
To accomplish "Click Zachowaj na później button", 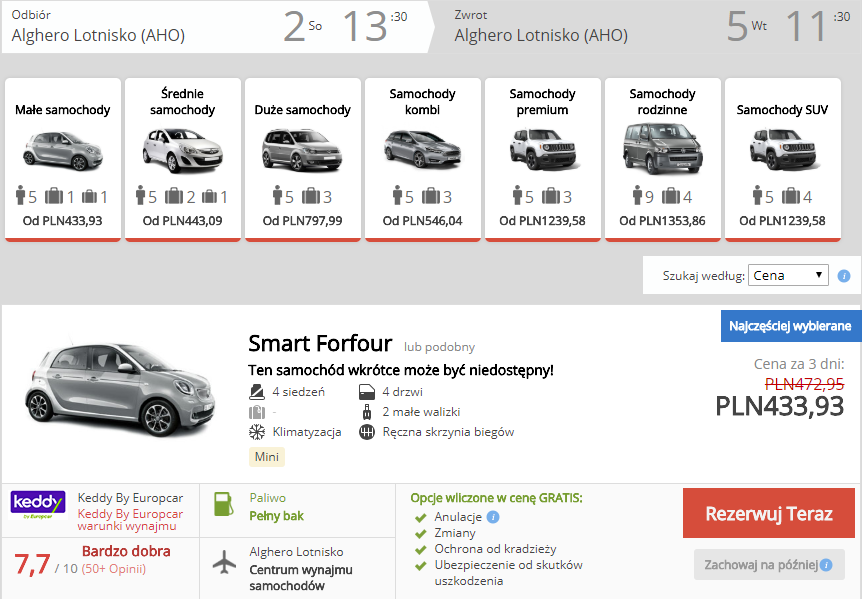I will coord(769,564).
